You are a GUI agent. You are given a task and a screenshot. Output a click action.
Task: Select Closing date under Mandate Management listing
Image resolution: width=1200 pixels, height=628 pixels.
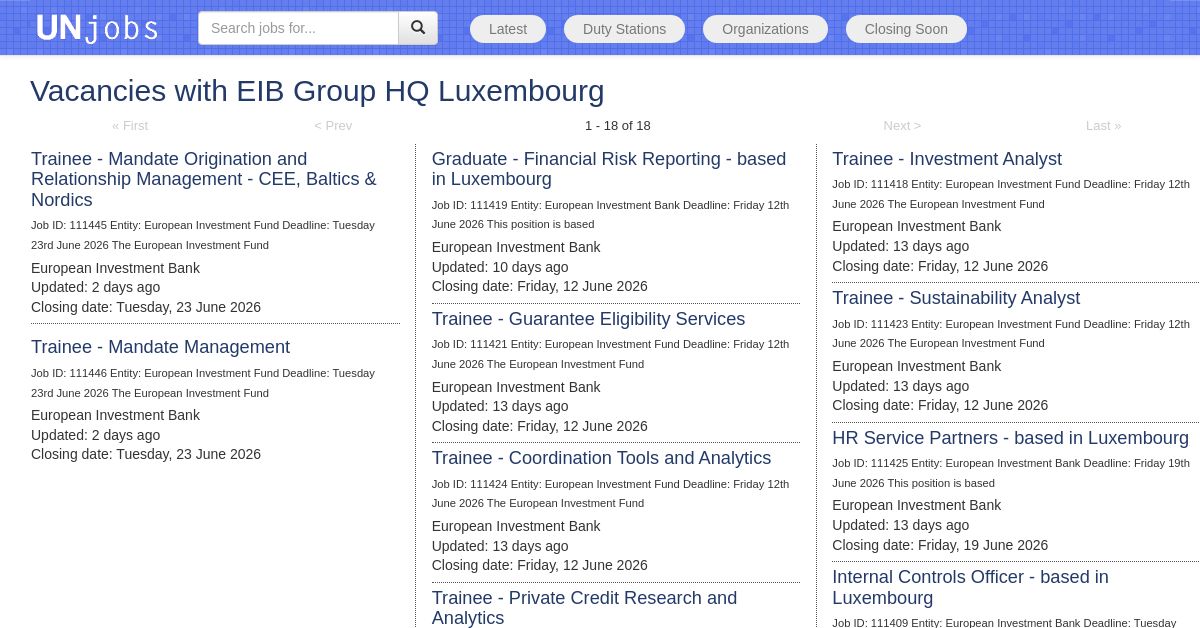click(x=146, y=454)
